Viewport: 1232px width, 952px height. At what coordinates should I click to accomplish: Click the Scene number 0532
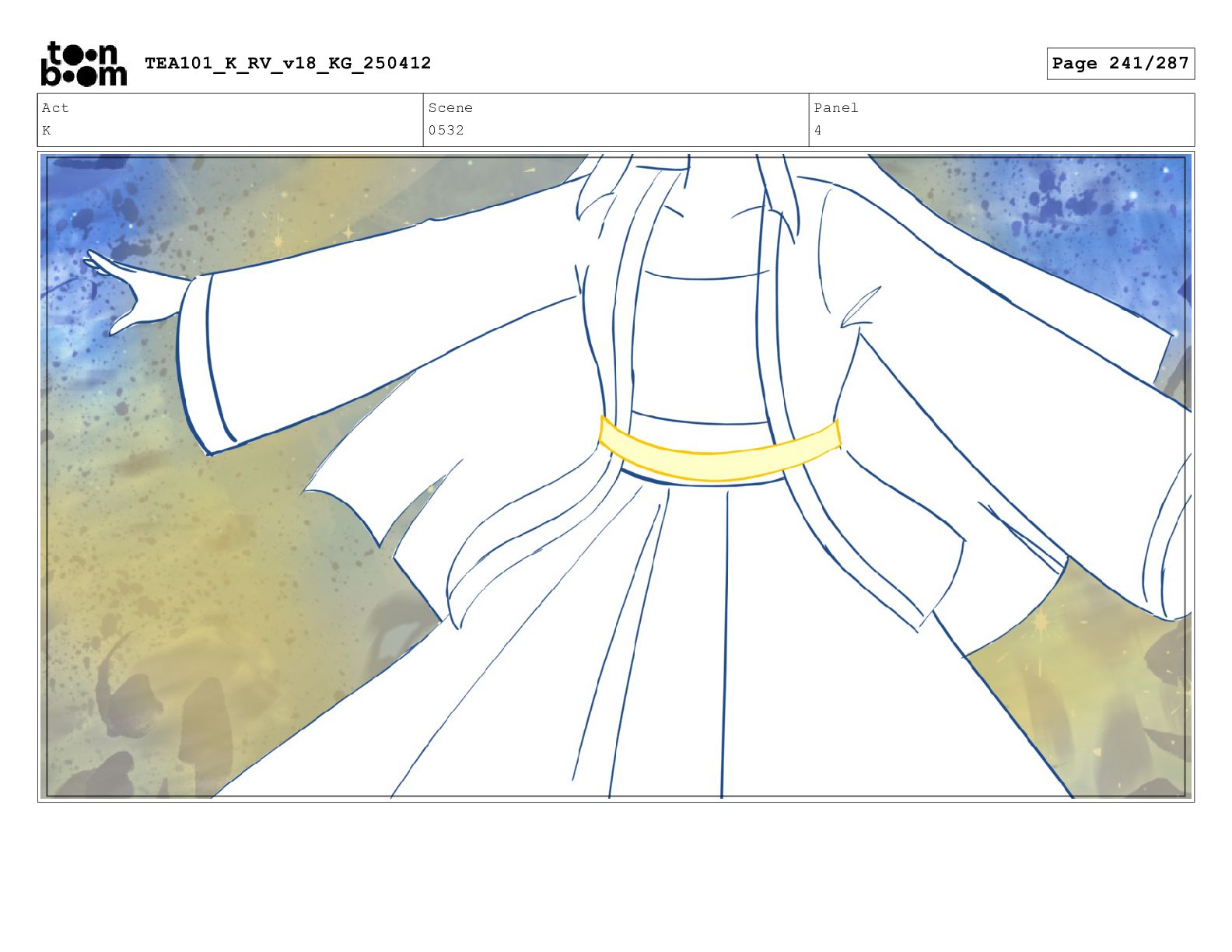(446, 131)
